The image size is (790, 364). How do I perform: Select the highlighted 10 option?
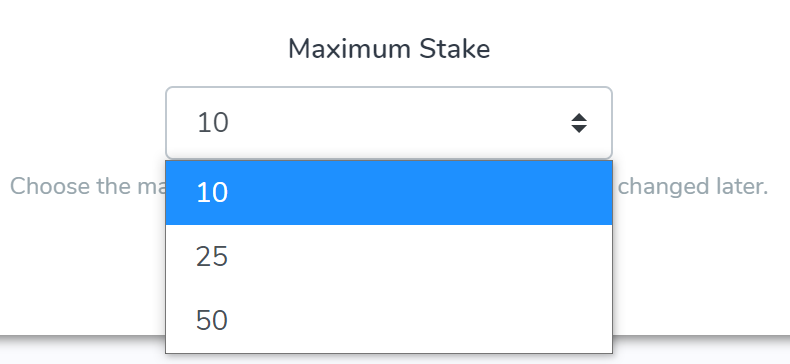tap(389, 193)
